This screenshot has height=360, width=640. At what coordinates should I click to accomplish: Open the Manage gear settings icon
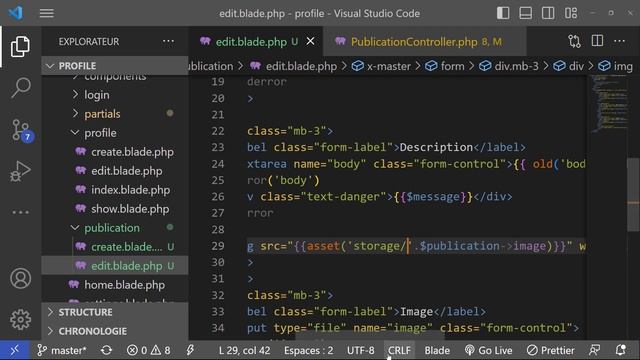(20, 320)
